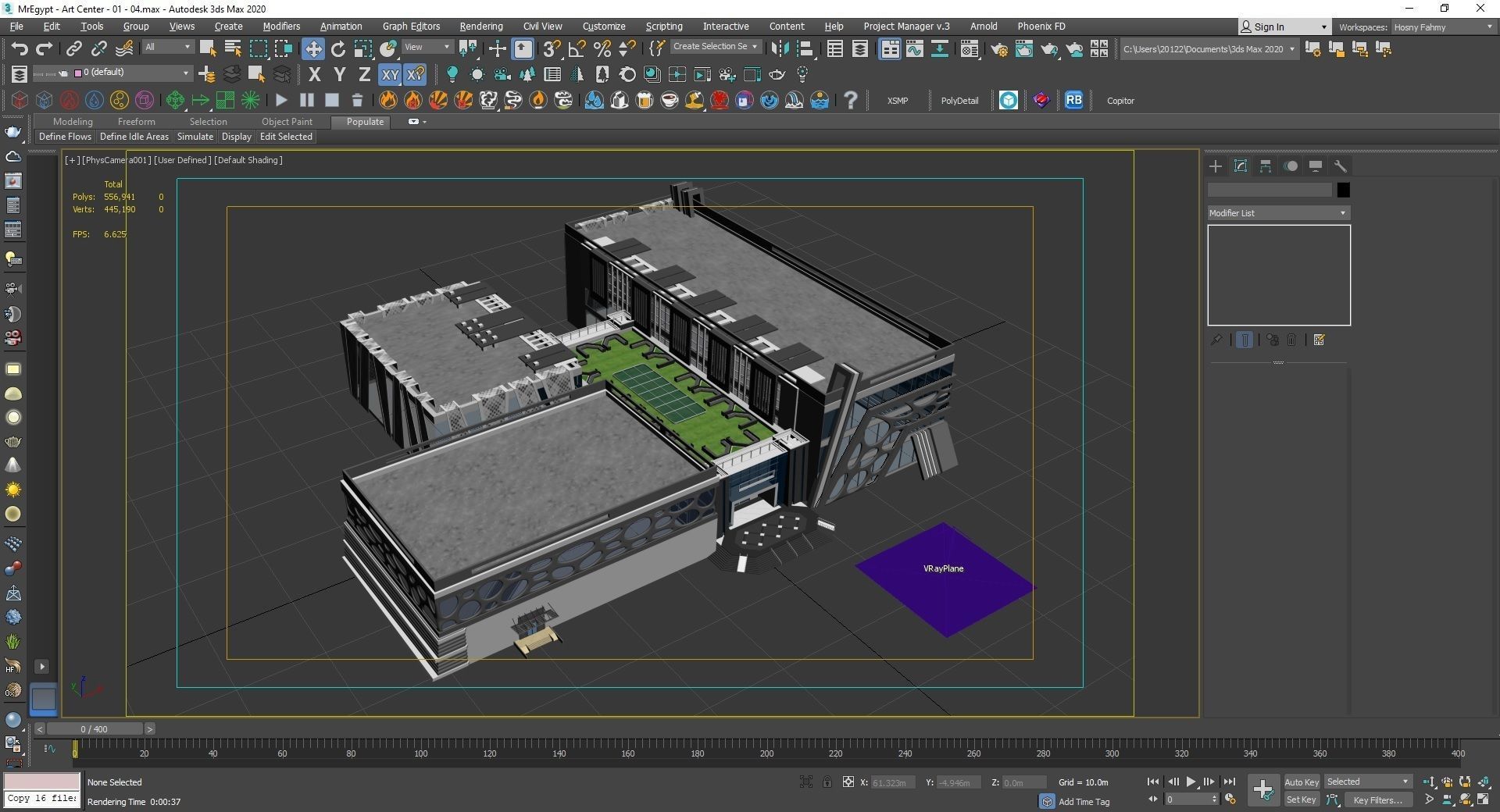
Task: Open the Motion command panel tab
Action: pos(1291,166)
